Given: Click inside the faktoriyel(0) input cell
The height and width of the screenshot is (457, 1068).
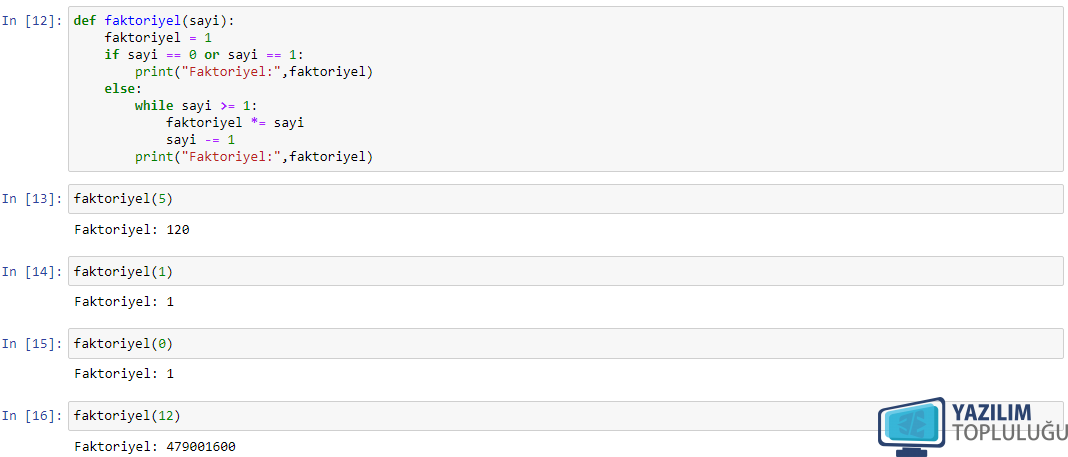Looking at the screenshot, I should pos(565,343).
